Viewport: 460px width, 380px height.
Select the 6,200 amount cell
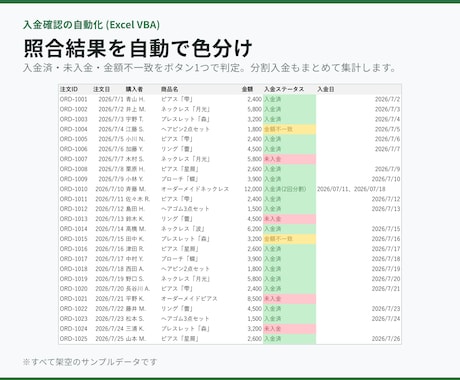[255, 229]
